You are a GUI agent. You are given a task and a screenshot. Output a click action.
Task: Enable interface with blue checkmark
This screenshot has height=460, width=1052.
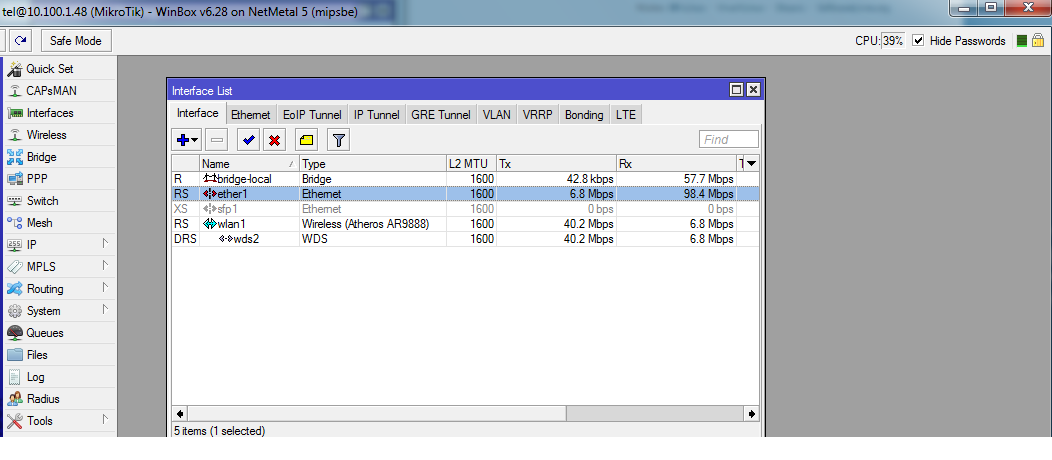248,140
